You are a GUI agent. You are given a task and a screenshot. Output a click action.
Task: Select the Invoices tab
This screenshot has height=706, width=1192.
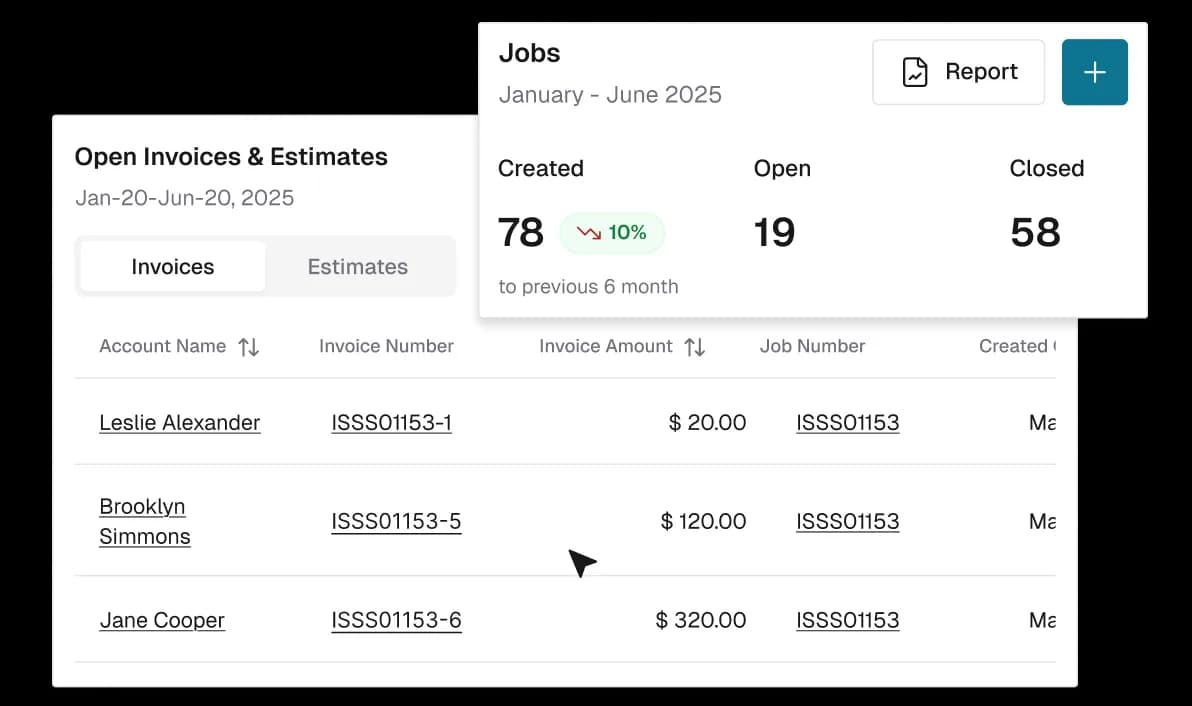[x=171, y=266]
